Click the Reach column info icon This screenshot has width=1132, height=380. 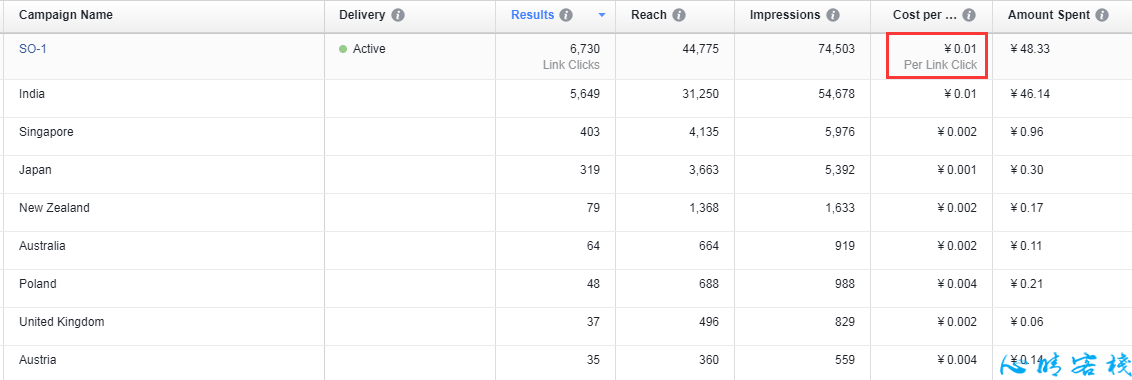679,15
